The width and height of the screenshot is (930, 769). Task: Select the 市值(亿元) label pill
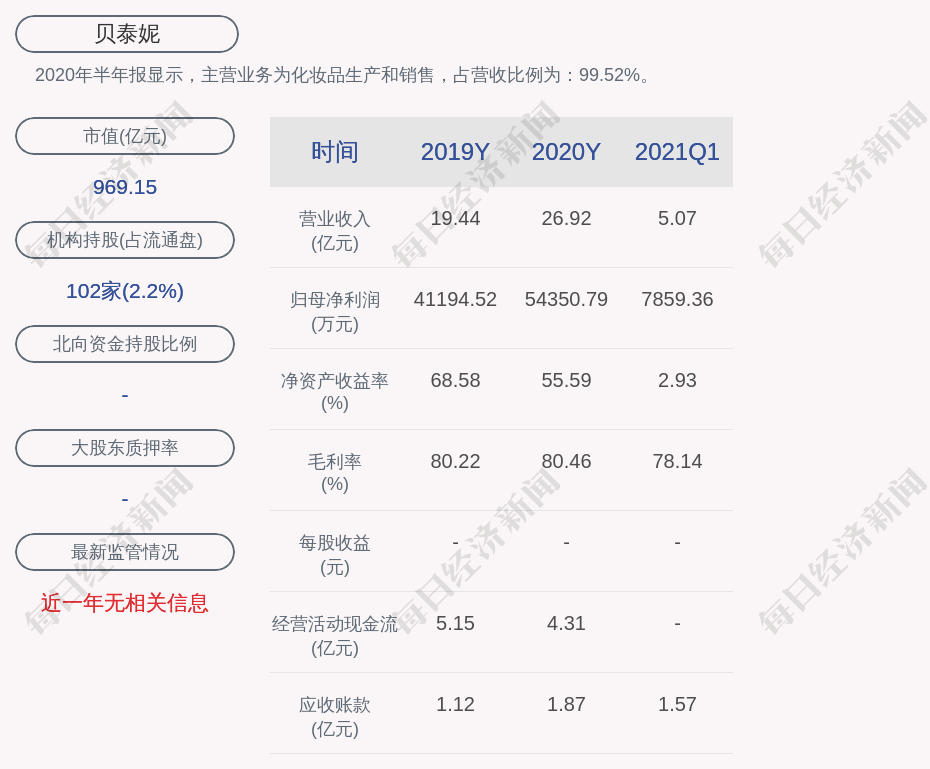pyautogui.click(x=125, y=136)
